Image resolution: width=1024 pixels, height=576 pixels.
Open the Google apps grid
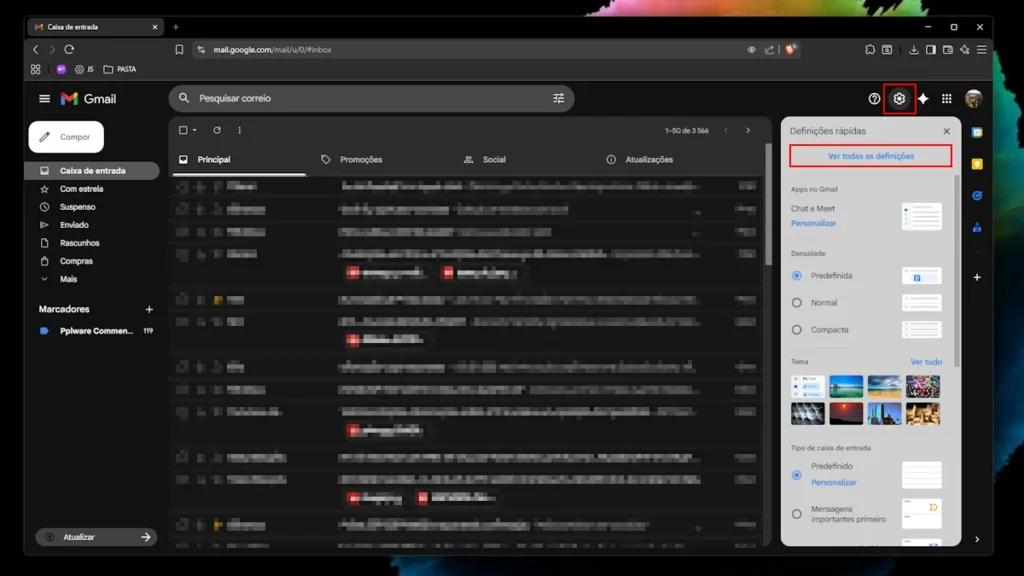pos(946,99)
